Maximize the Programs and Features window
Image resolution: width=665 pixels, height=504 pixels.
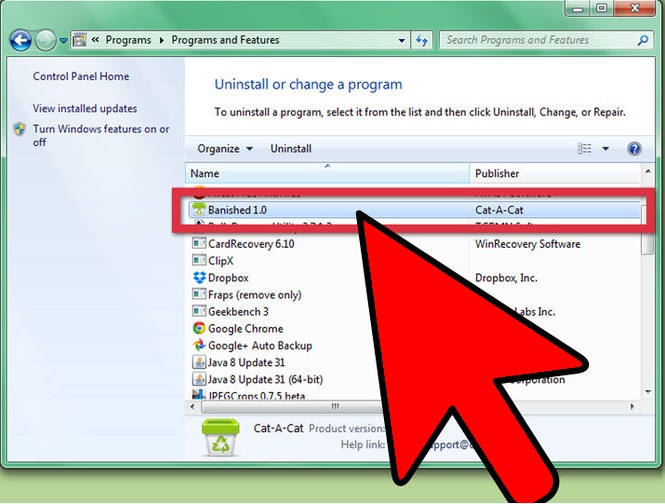coord(602,8)
